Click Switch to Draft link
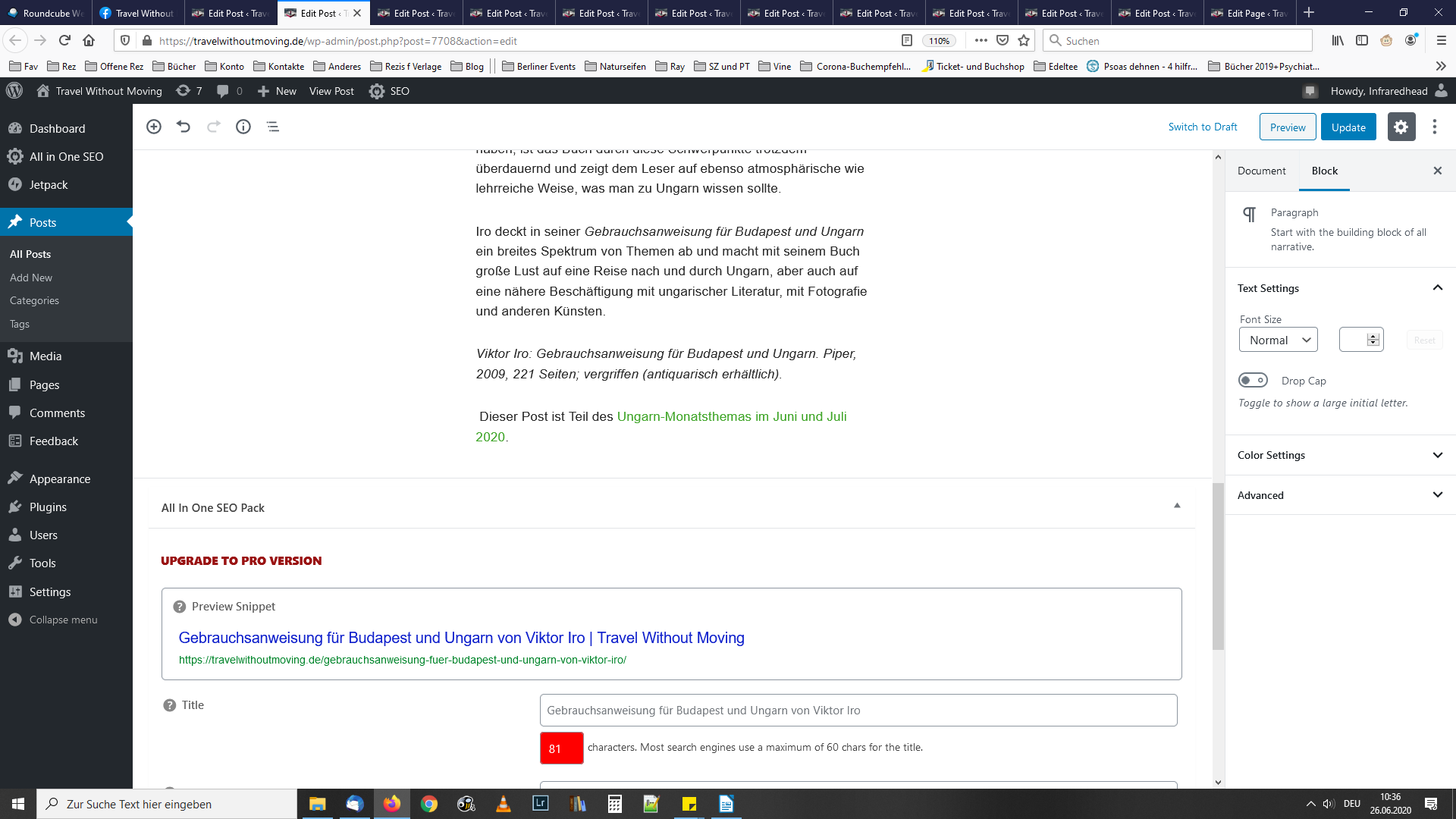The width and height of the screenshot is (1456, 819). (x=1203, y=127)
